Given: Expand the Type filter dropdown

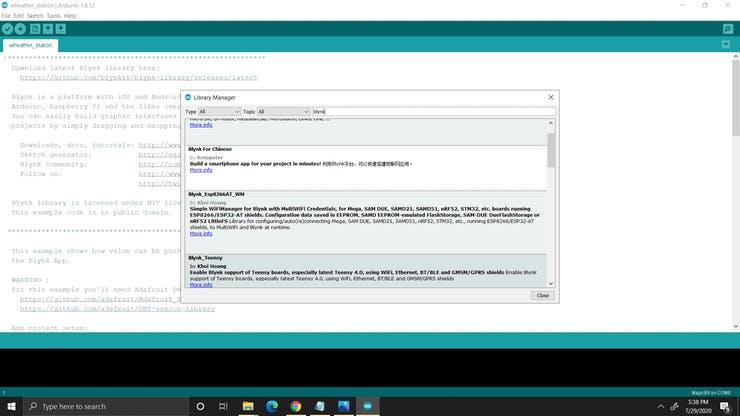Looking at the screenshot, I should [x=219, y=112].
